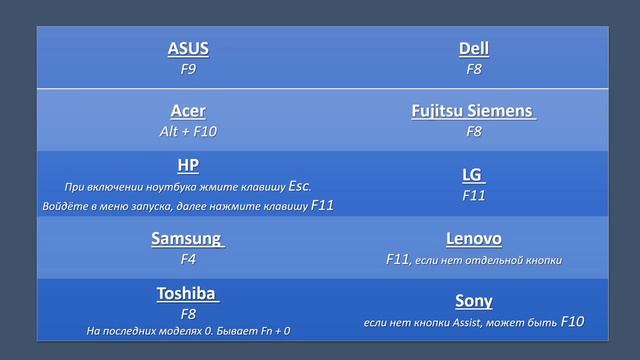Click the F9 key label under ASUS
This screenshot has height=360, width=640.
coord(188,69)
